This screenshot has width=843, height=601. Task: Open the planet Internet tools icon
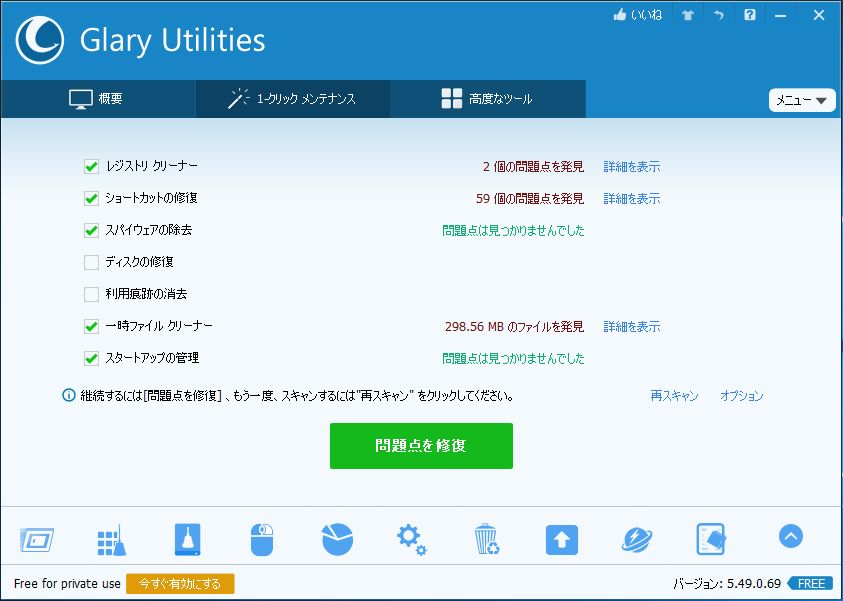(x=636, y=537)
